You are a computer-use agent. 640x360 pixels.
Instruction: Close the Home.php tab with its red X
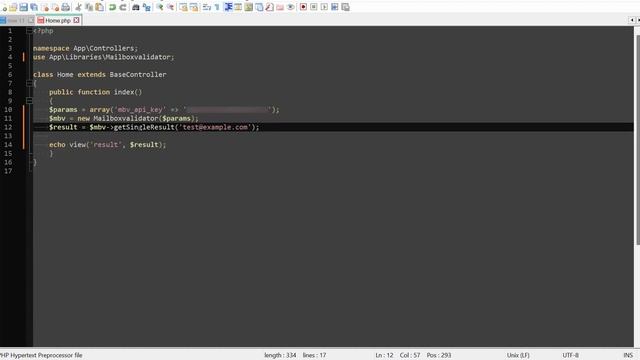tap(76, 20)
